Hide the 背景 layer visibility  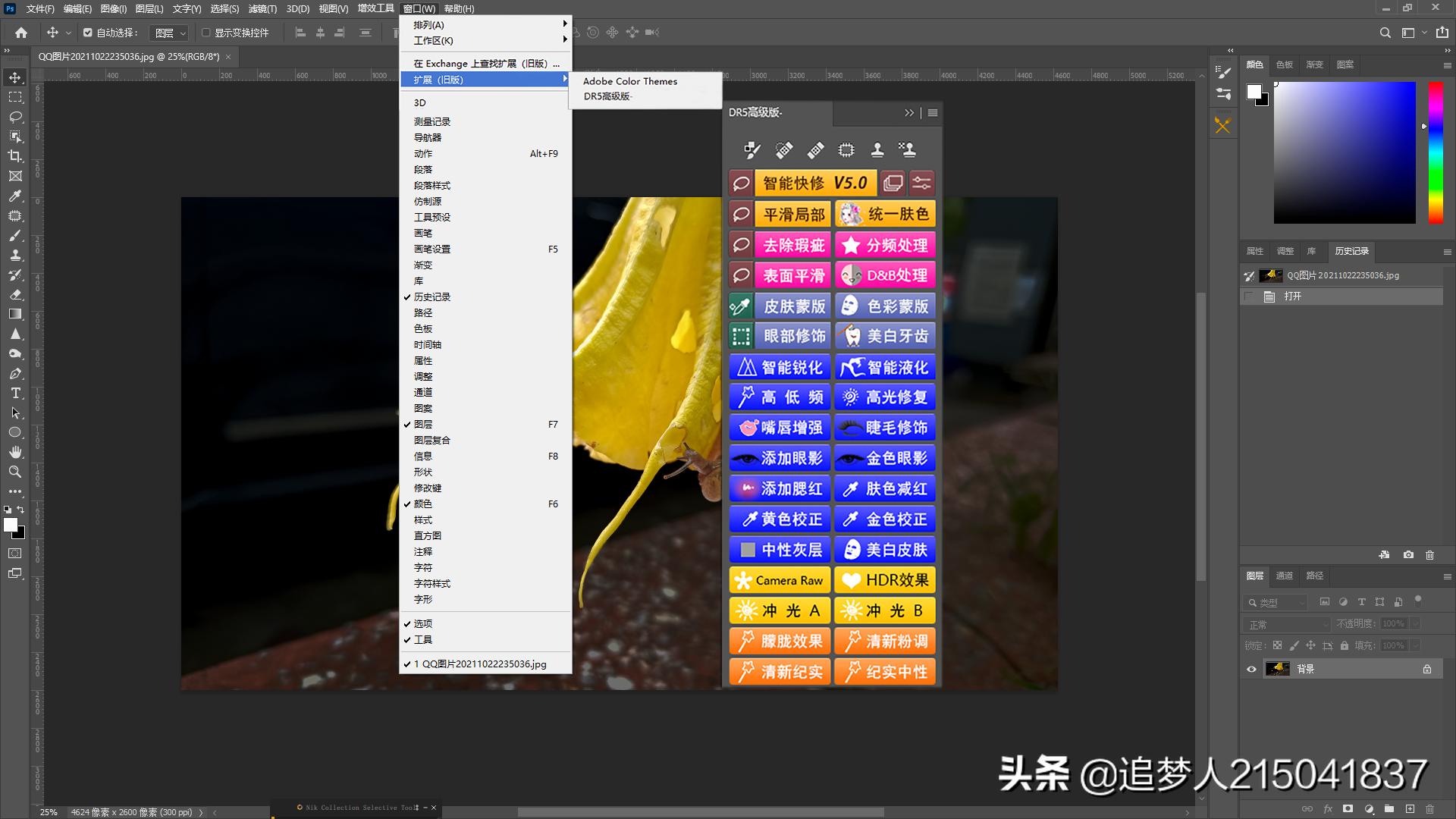coord(1251,668)
